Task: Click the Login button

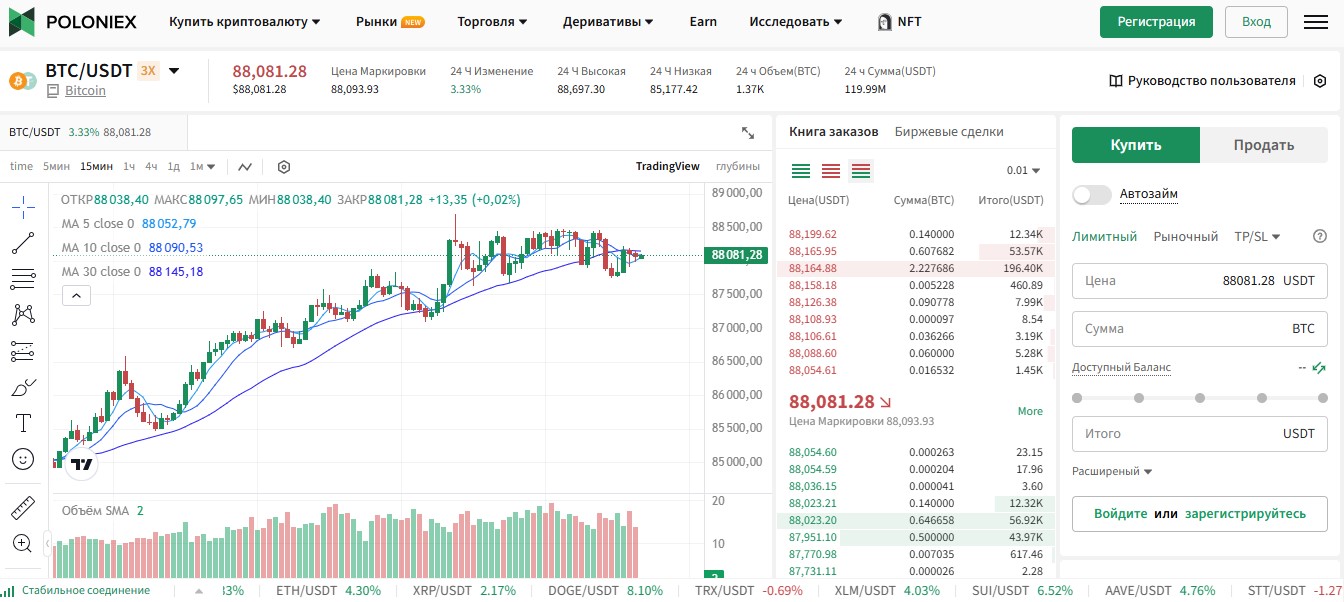Action: pos(1256,21)
